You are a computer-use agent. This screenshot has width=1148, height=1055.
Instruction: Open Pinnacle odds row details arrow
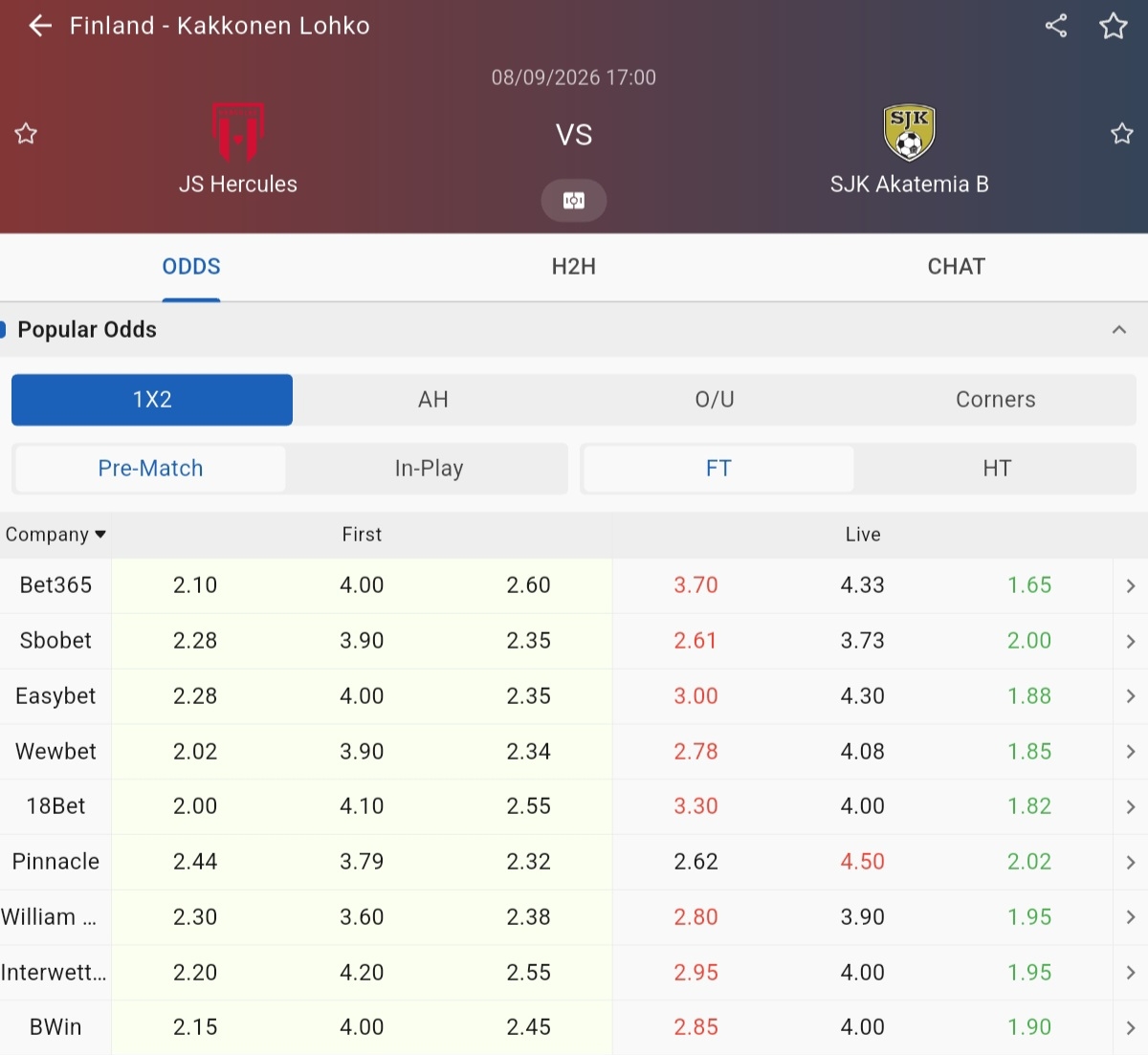1131,862
